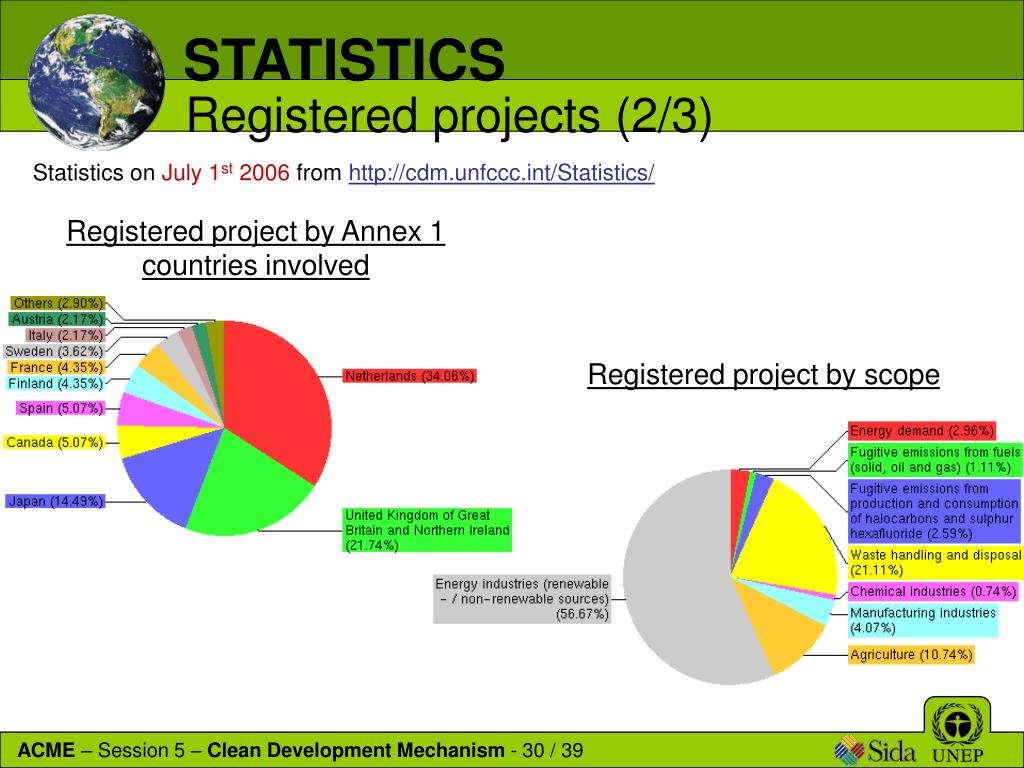Select the Agriculture (10.74%) label
The width and height of the screenshot is (1024, 768).
click(x=911, y=654)
